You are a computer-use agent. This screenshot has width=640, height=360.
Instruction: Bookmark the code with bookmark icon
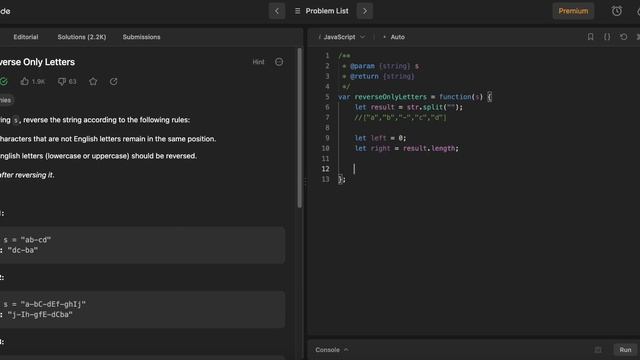[590, 37]
